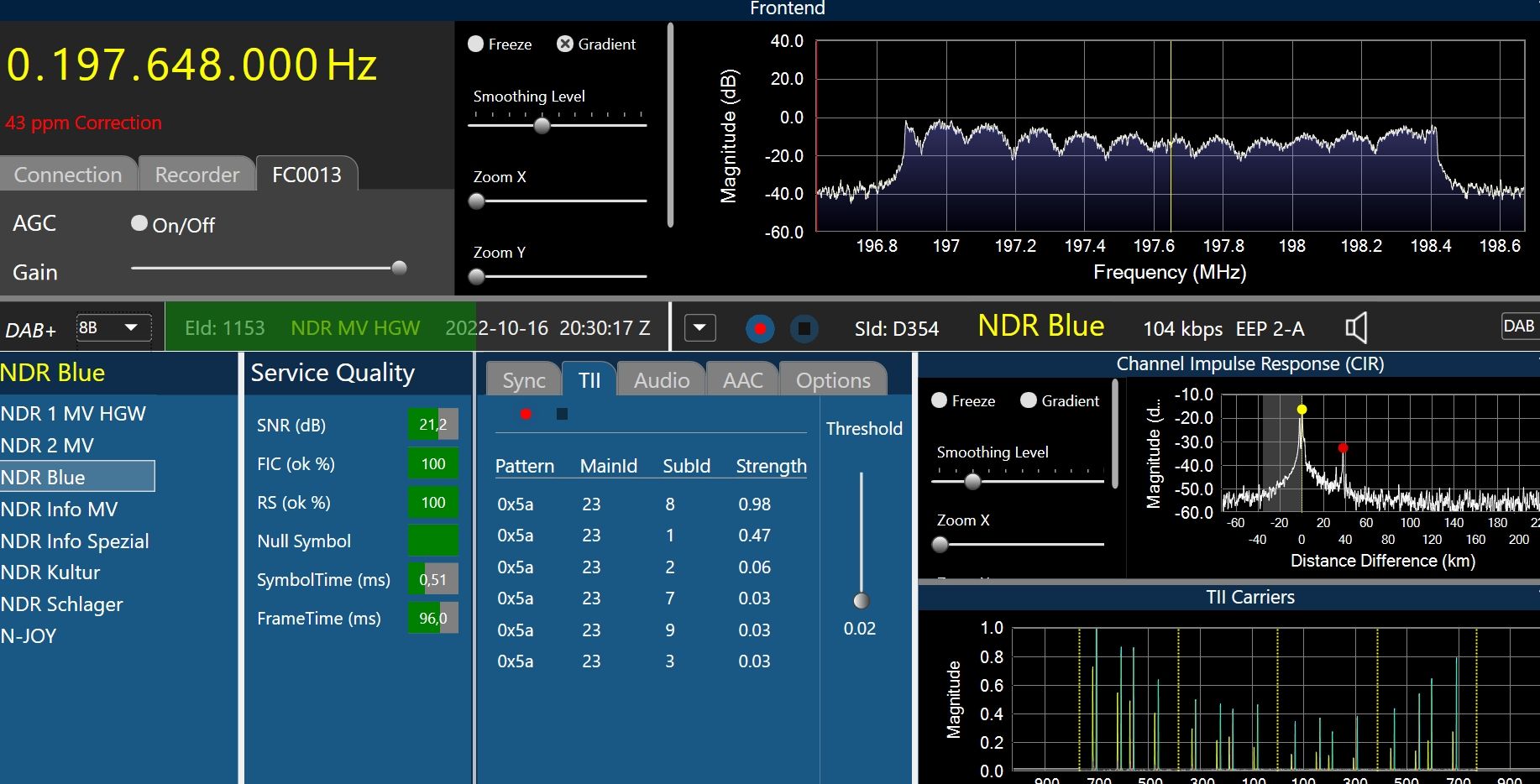Open the Recorder tab
The image size is (1540, 784).
pos(196,175)
